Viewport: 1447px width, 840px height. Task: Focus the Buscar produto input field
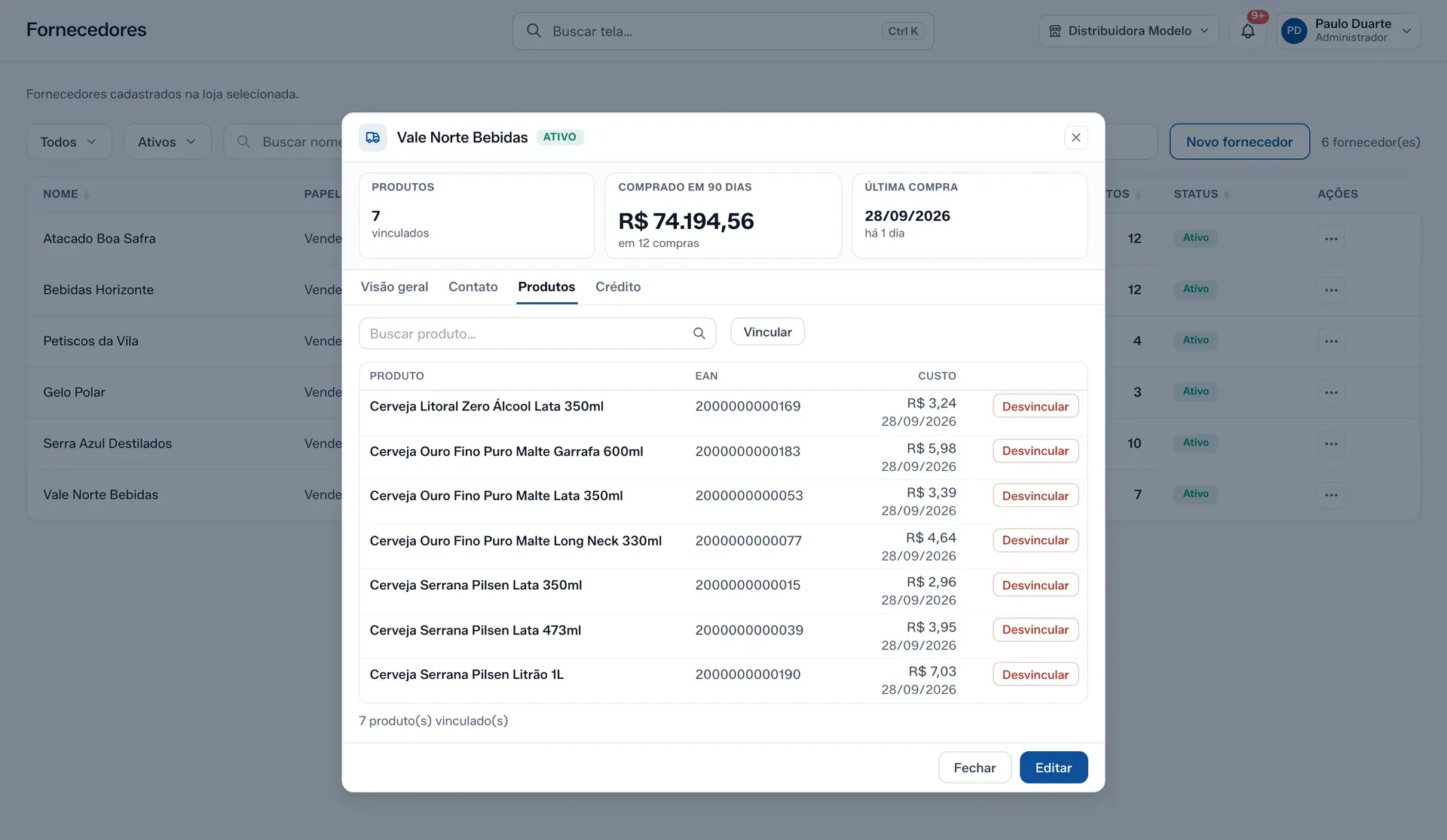(537, 334)
